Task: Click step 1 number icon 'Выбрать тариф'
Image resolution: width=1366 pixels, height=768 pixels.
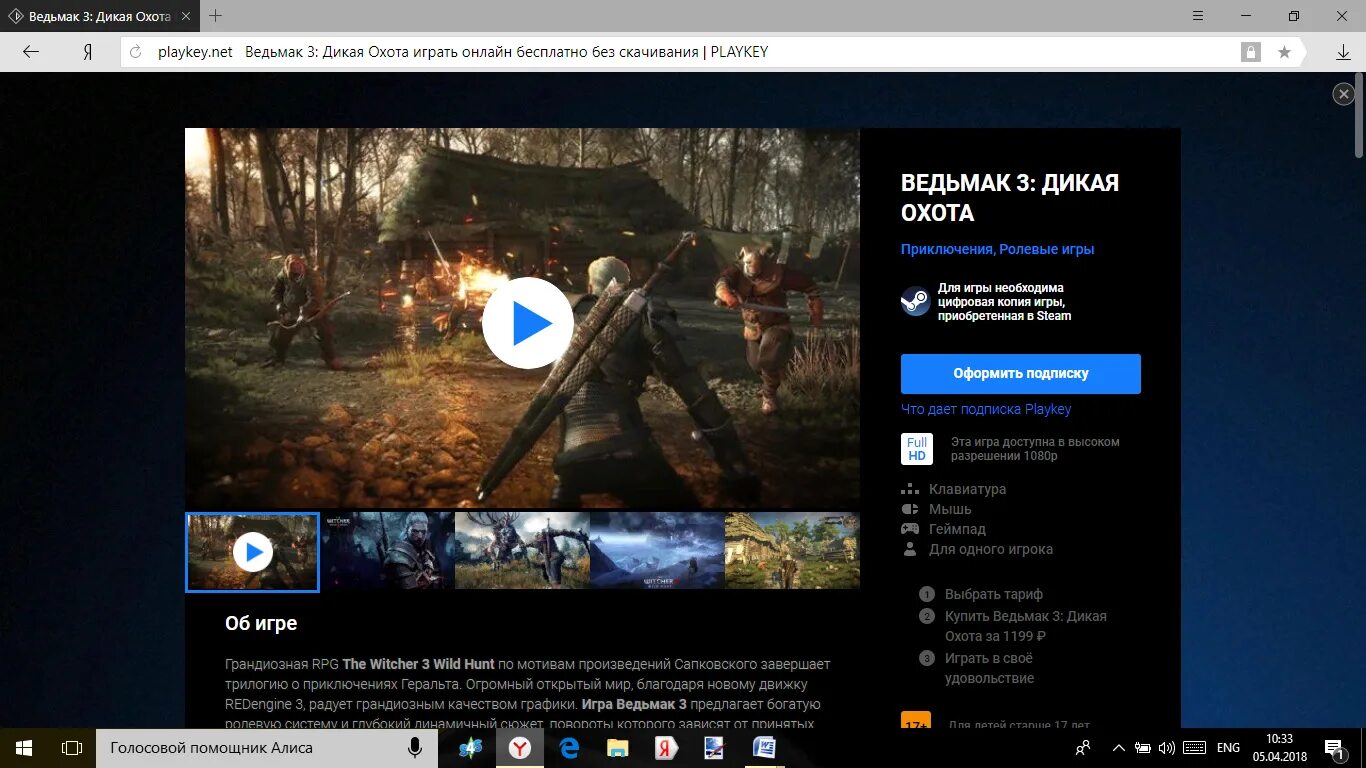Action: pos(927,594)
